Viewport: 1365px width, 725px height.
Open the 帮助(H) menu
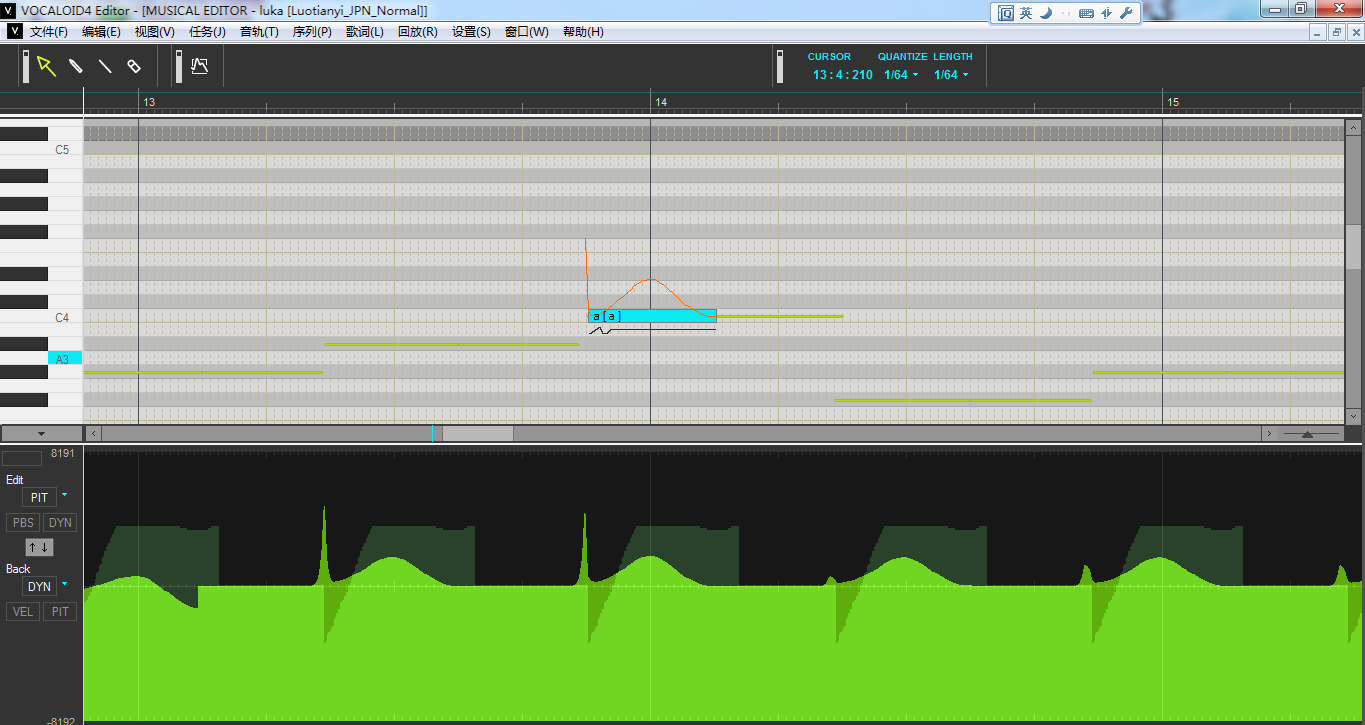583,32
